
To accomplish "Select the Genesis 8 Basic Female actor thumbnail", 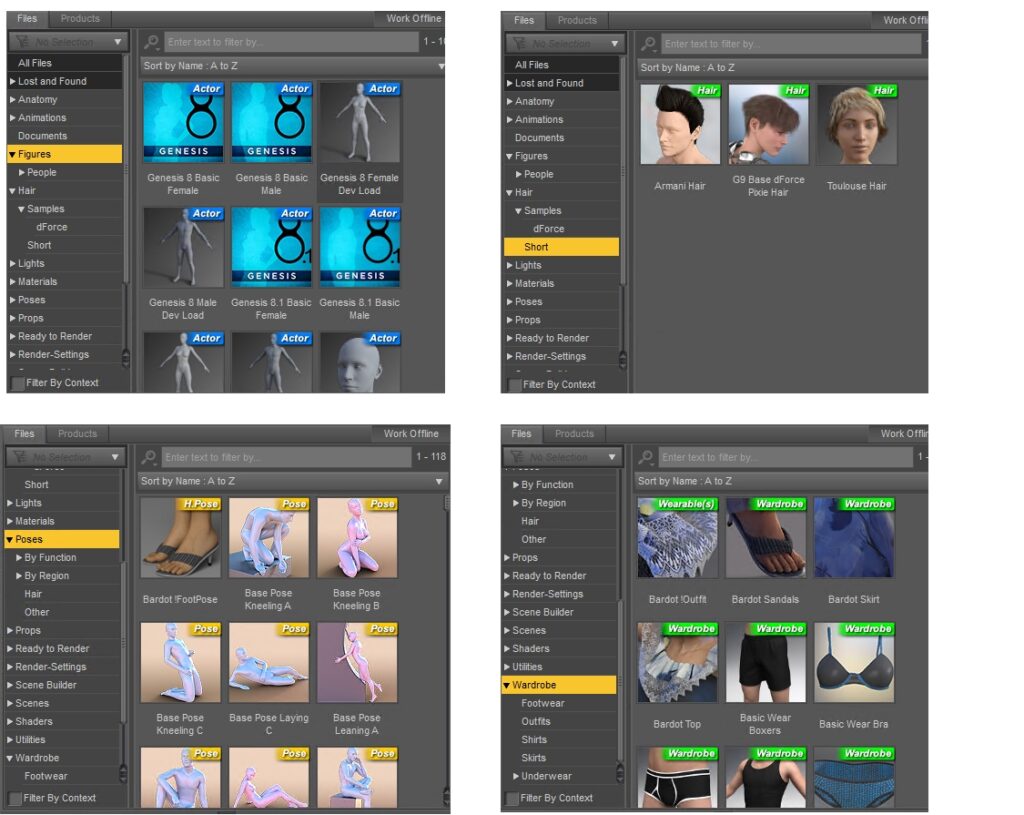I will 183,122.
